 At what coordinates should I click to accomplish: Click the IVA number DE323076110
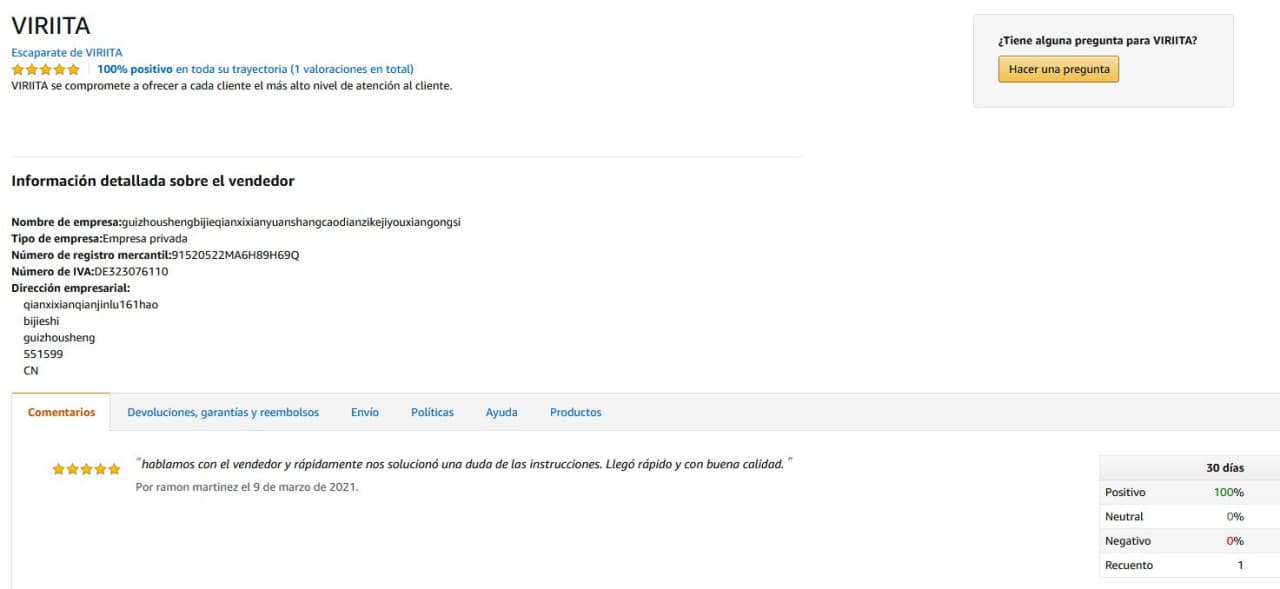coord(131,271)
